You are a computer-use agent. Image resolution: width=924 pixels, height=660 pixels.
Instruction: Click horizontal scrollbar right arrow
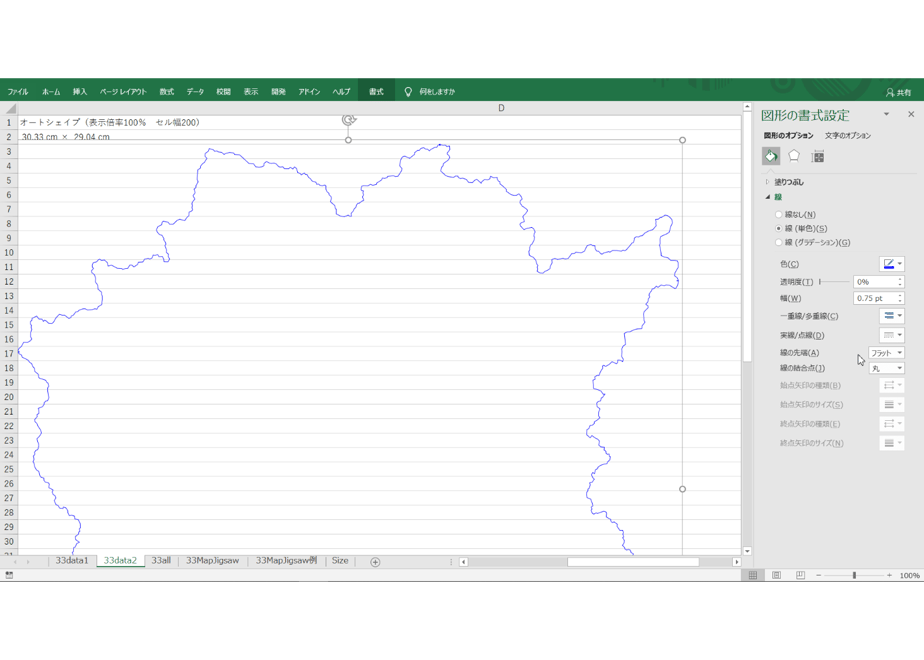click(736, 562)
